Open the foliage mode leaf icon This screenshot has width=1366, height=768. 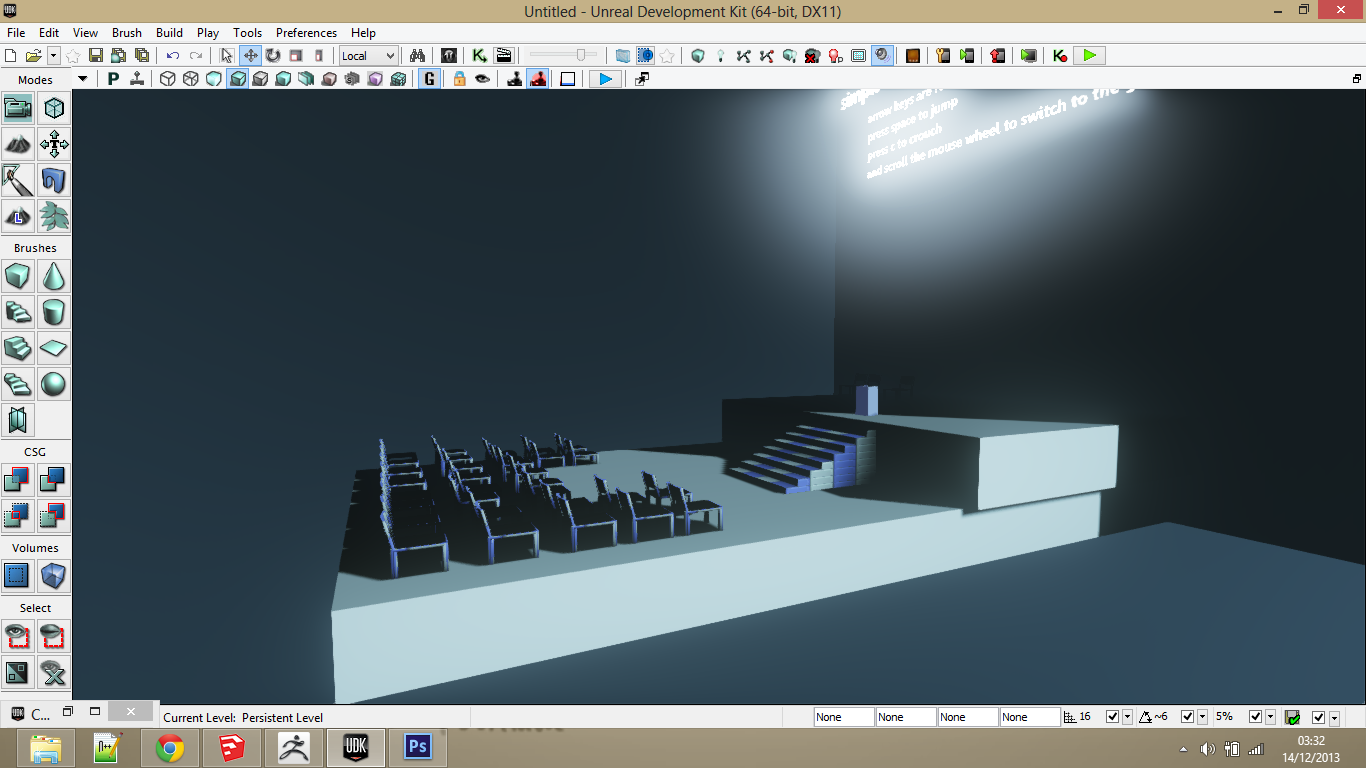click(x=53, y=216)
